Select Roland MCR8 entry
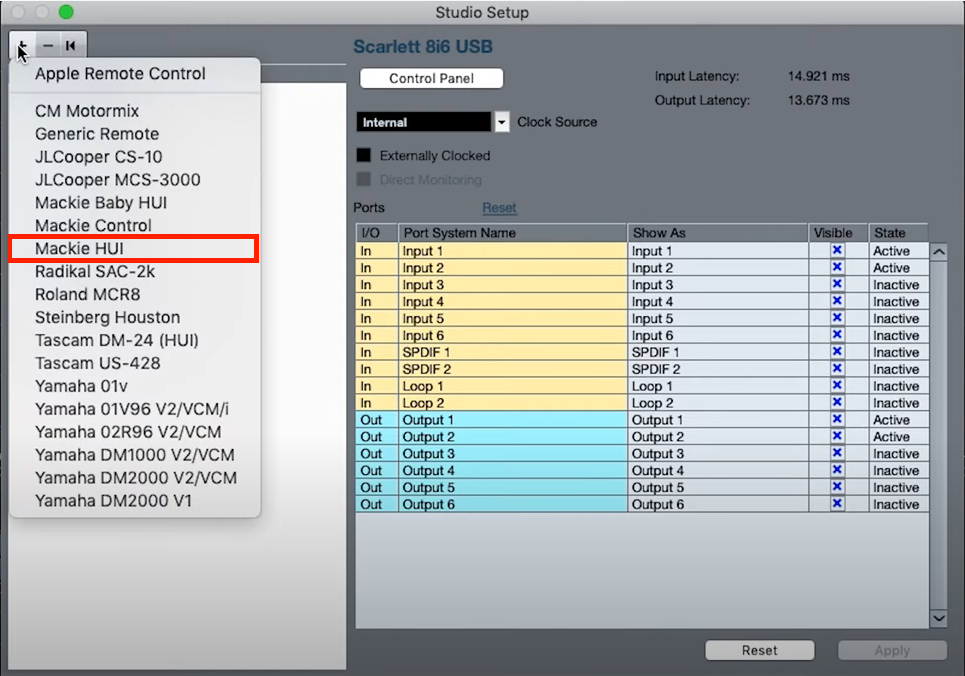This screenshot has width=965, height=676. (x=87, y=294)
